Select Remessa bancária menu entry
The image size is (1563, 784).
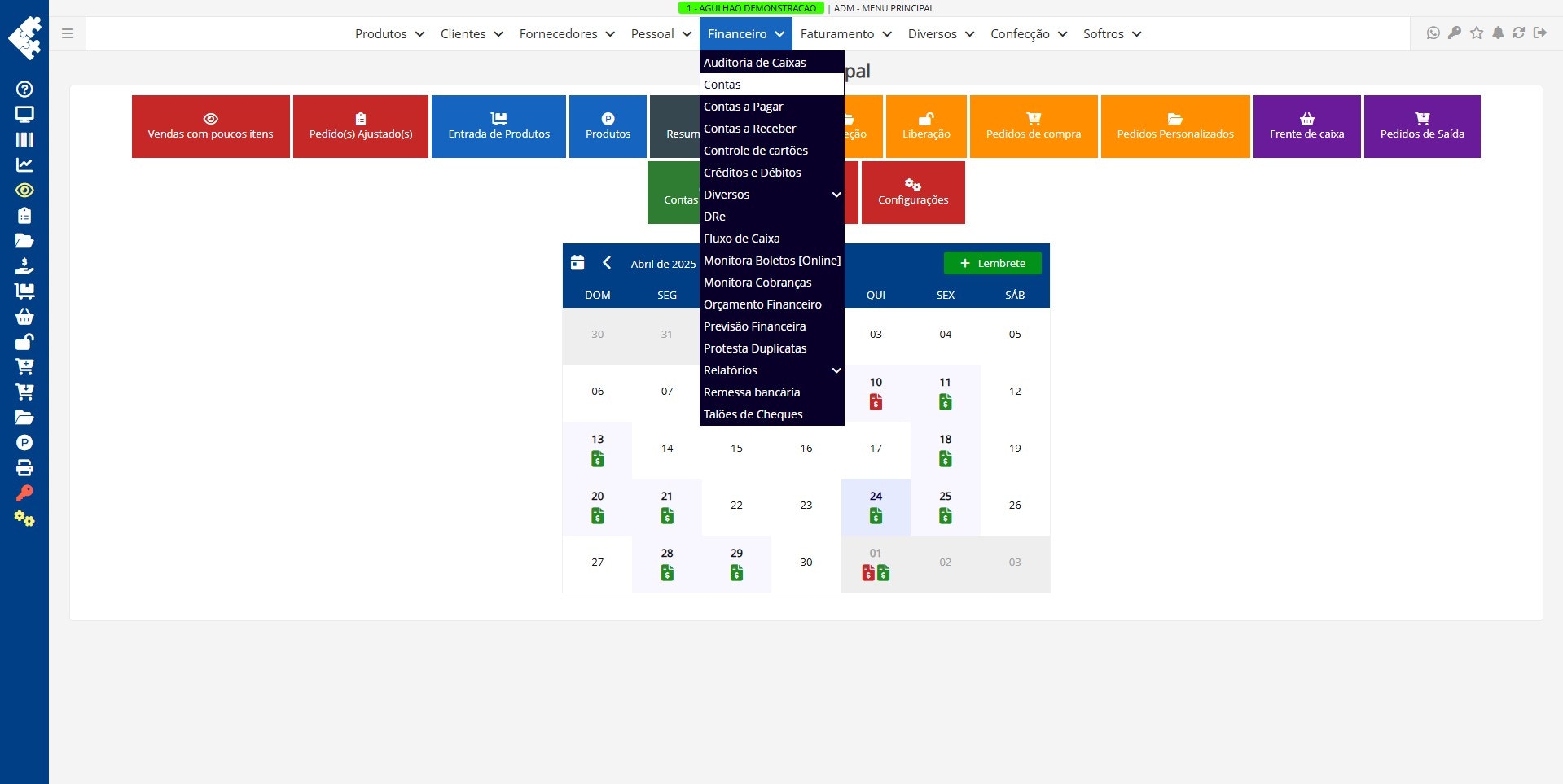771,392
